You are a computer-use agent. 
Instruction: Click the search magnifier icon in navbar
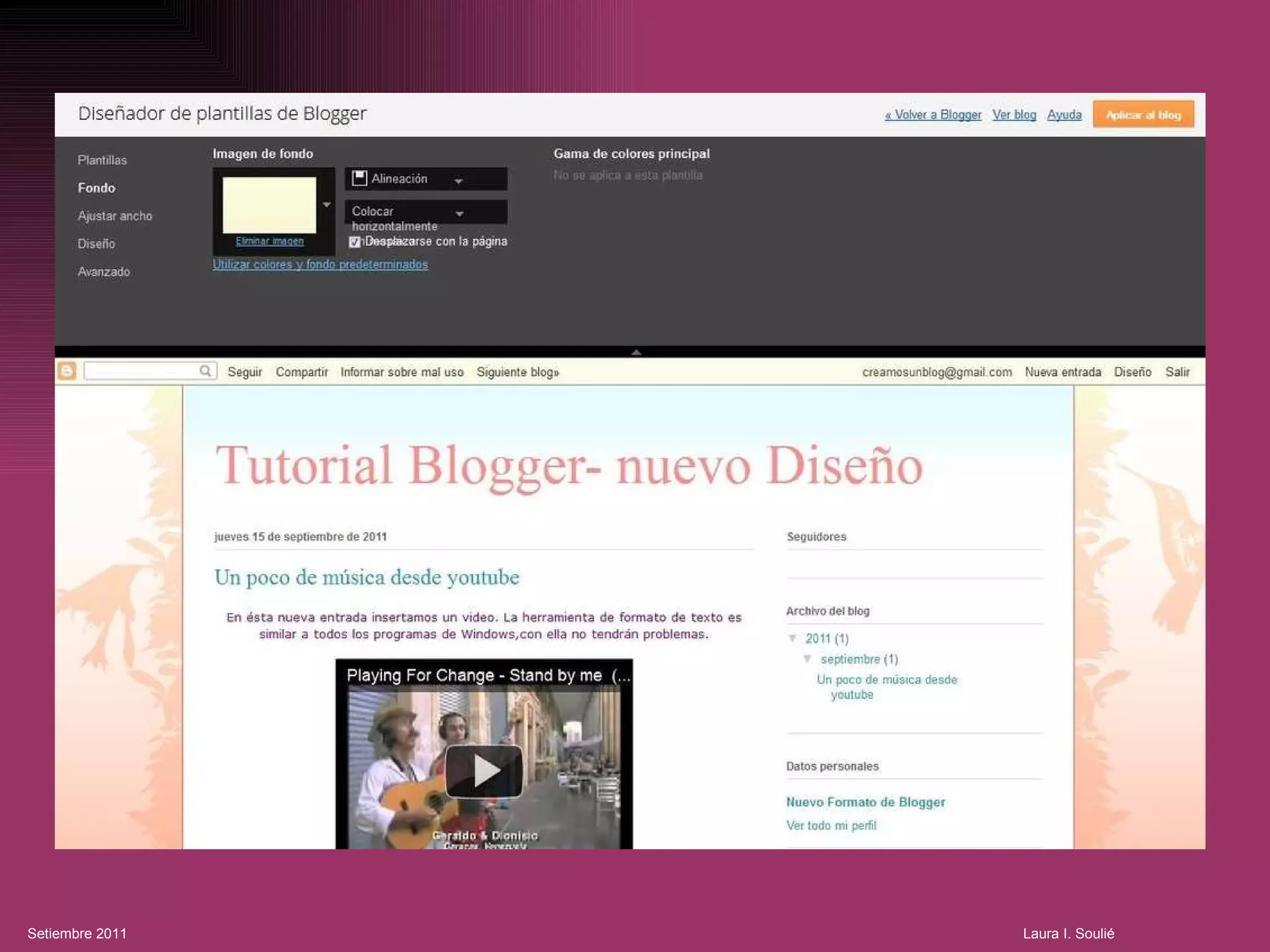(205, 371)
